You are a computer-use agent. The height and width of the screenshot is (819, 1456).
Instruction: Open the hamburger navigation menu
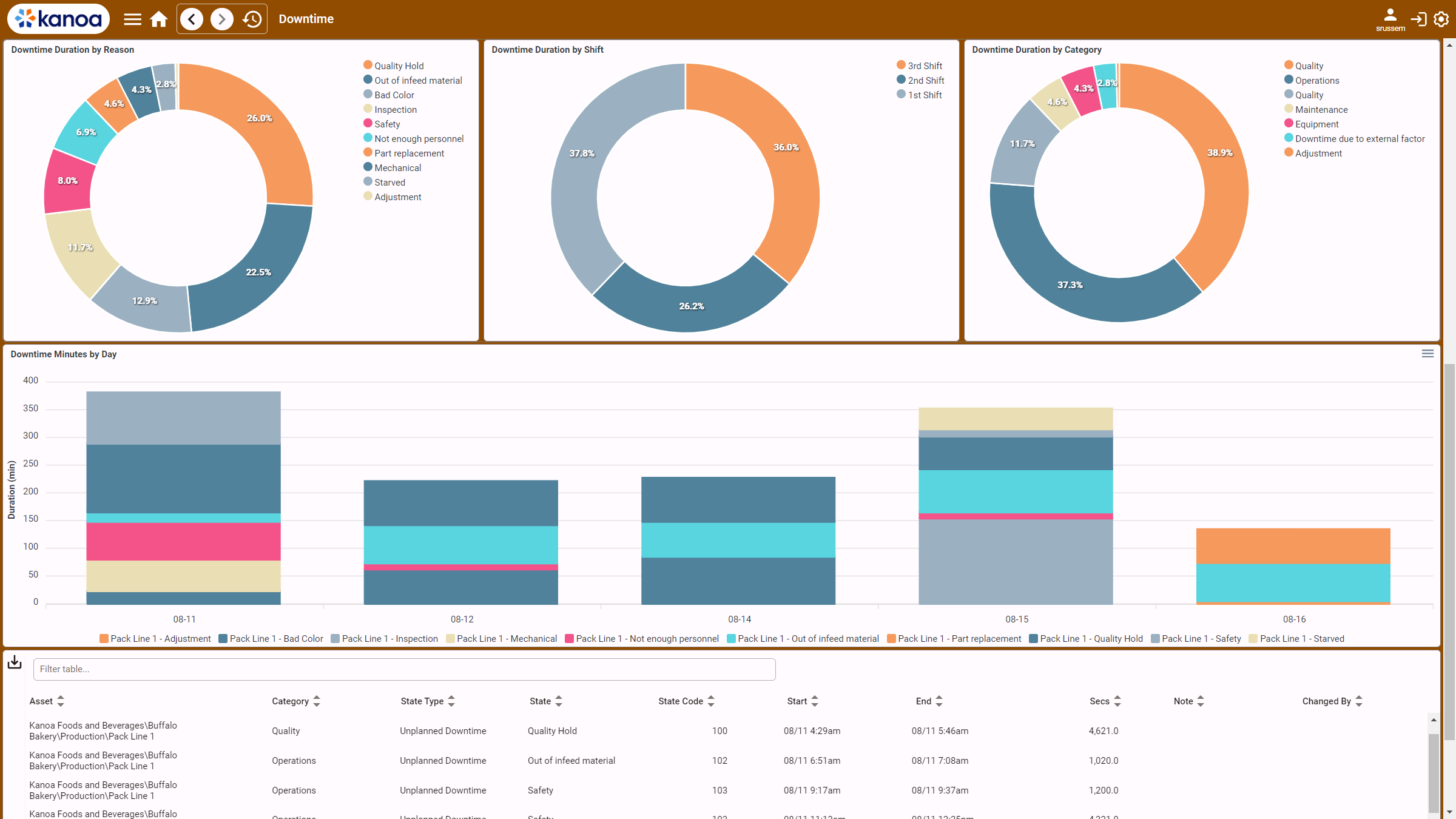[x=132, y=19]
